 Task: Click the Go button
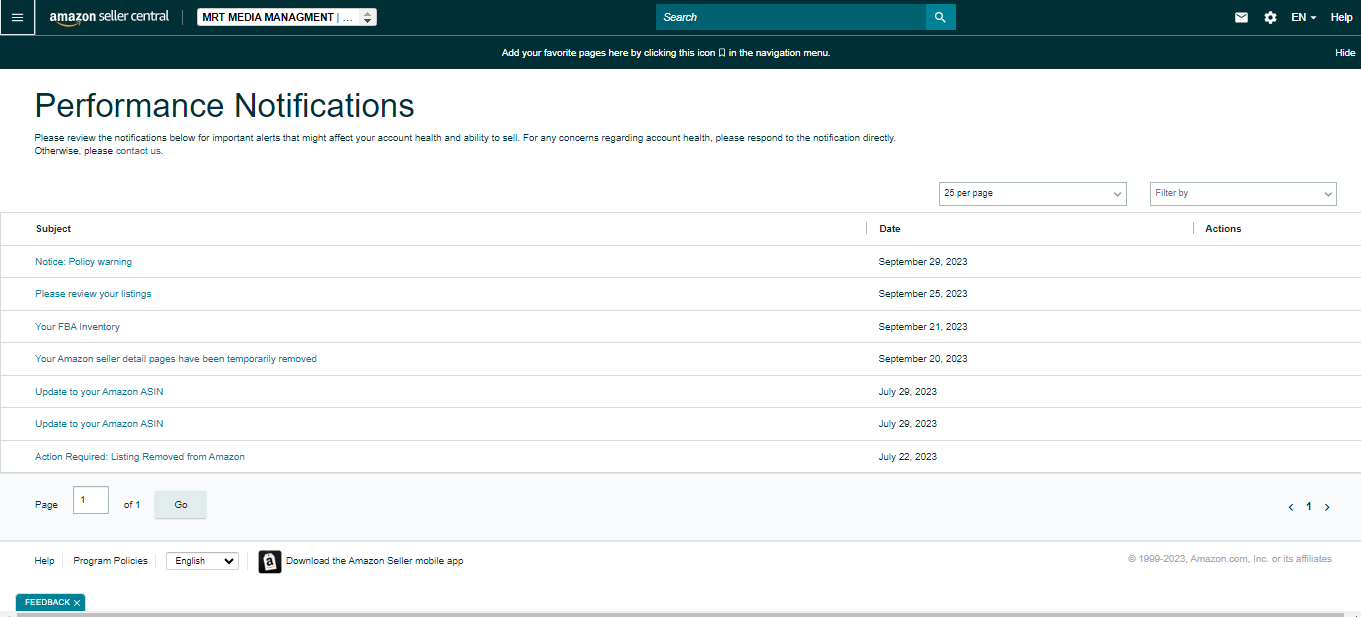tap(181, 505)
